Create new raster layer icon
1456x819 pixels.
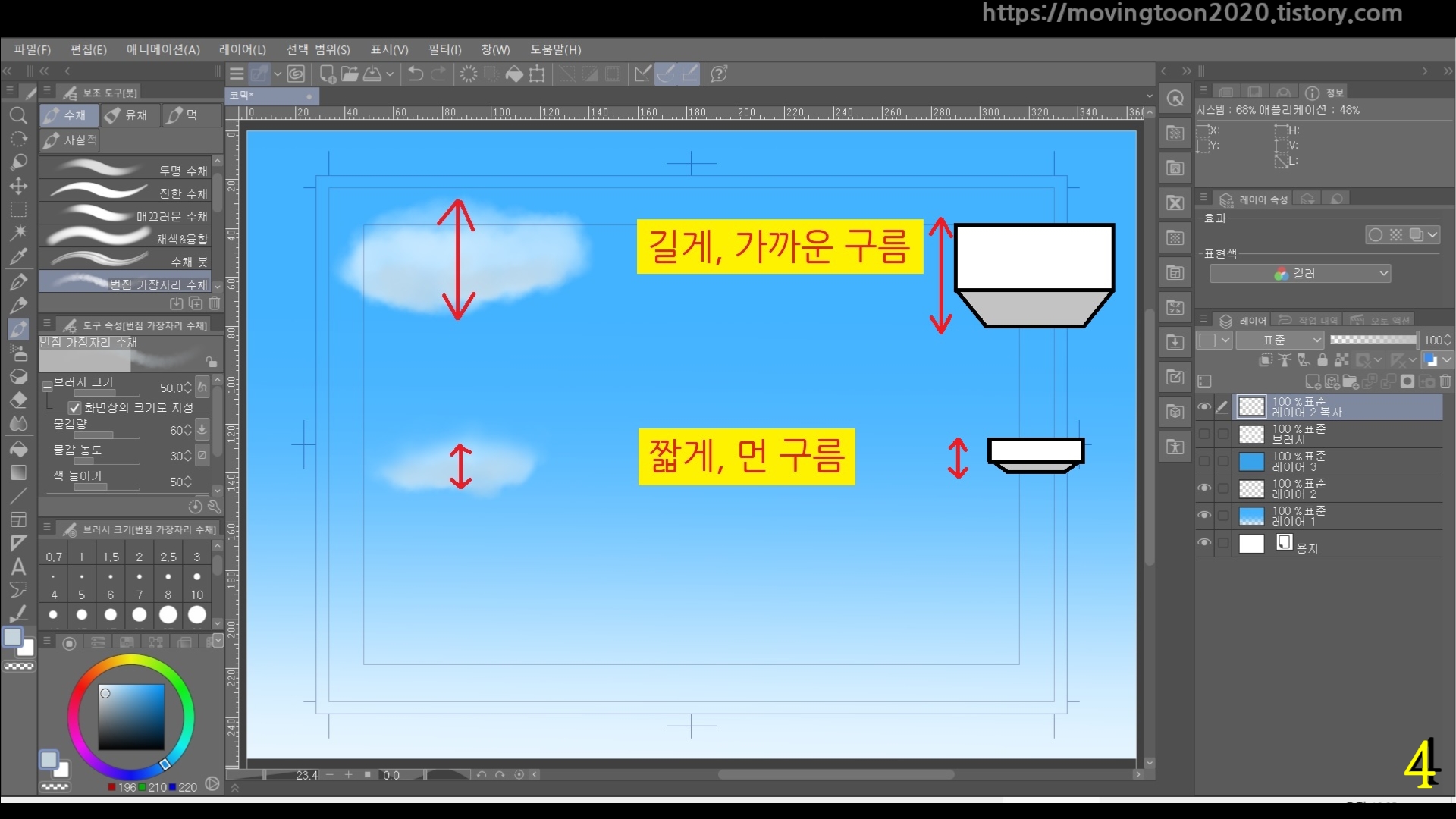tap(1313, 381)
